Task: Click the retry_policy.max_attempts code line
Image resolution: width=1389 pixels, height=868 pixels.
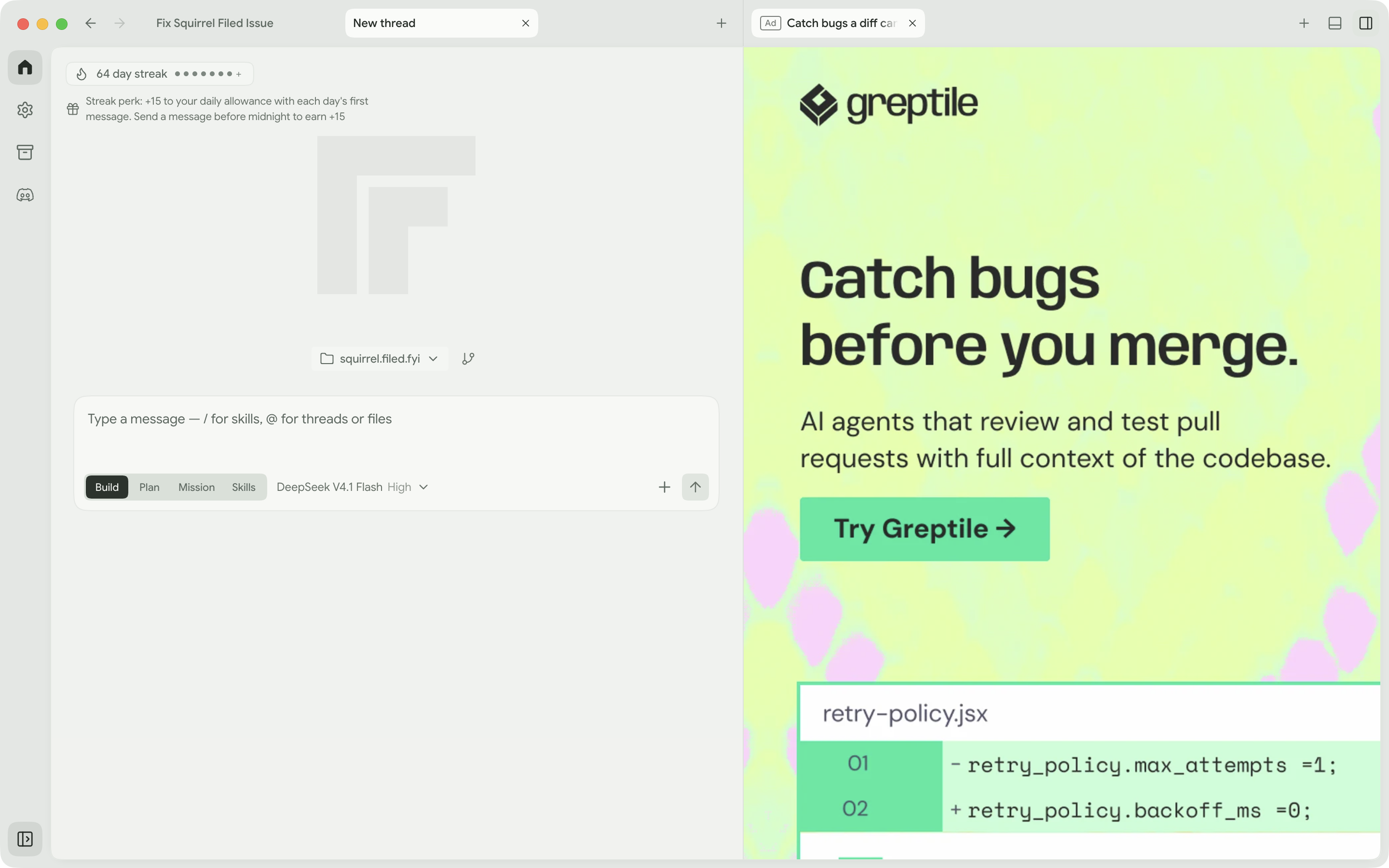Action: click(x=1152, y=764)
